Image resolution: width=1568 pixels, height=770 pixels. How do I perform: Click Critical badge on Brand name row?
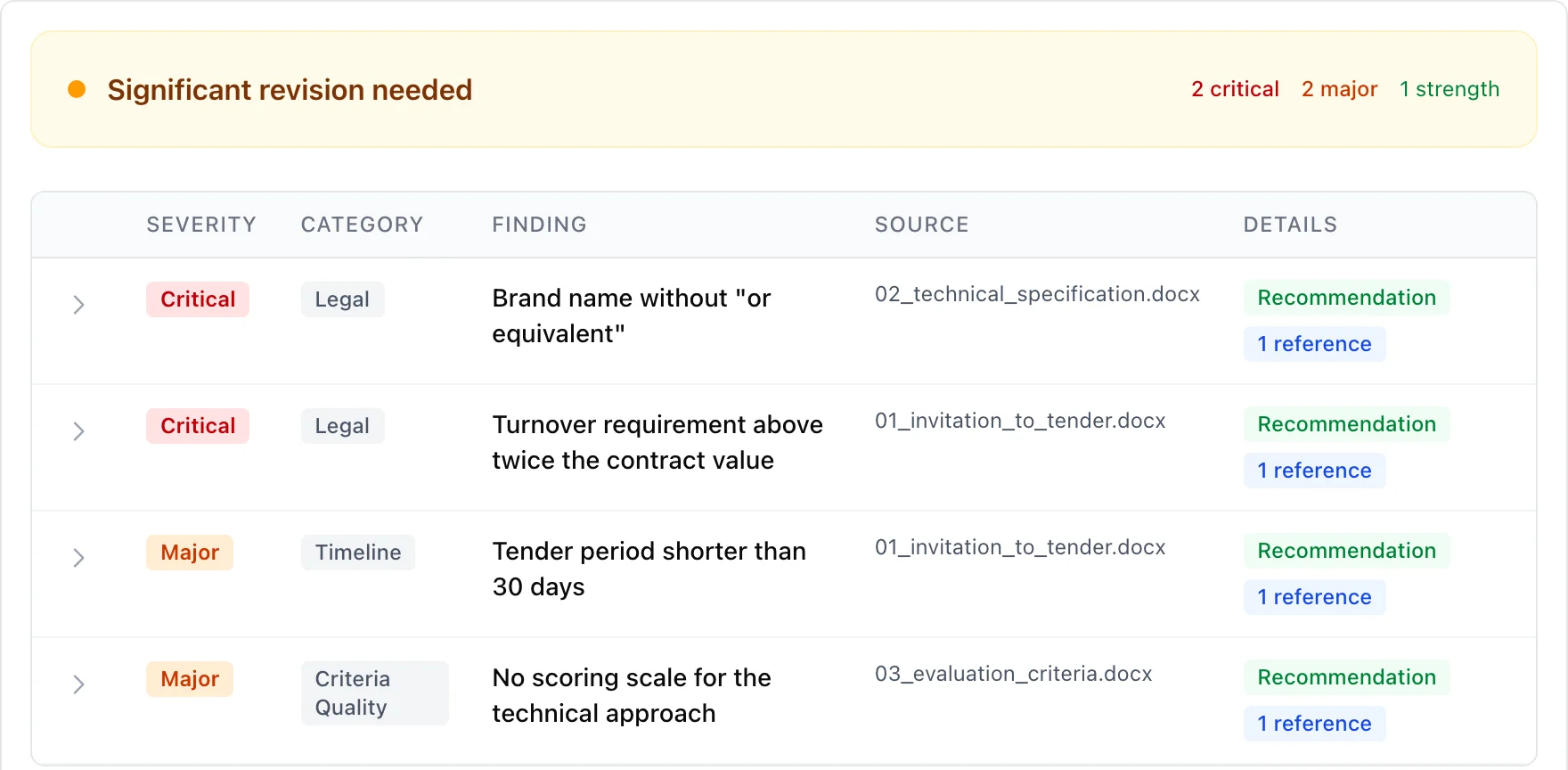click(x=198, y=299)
